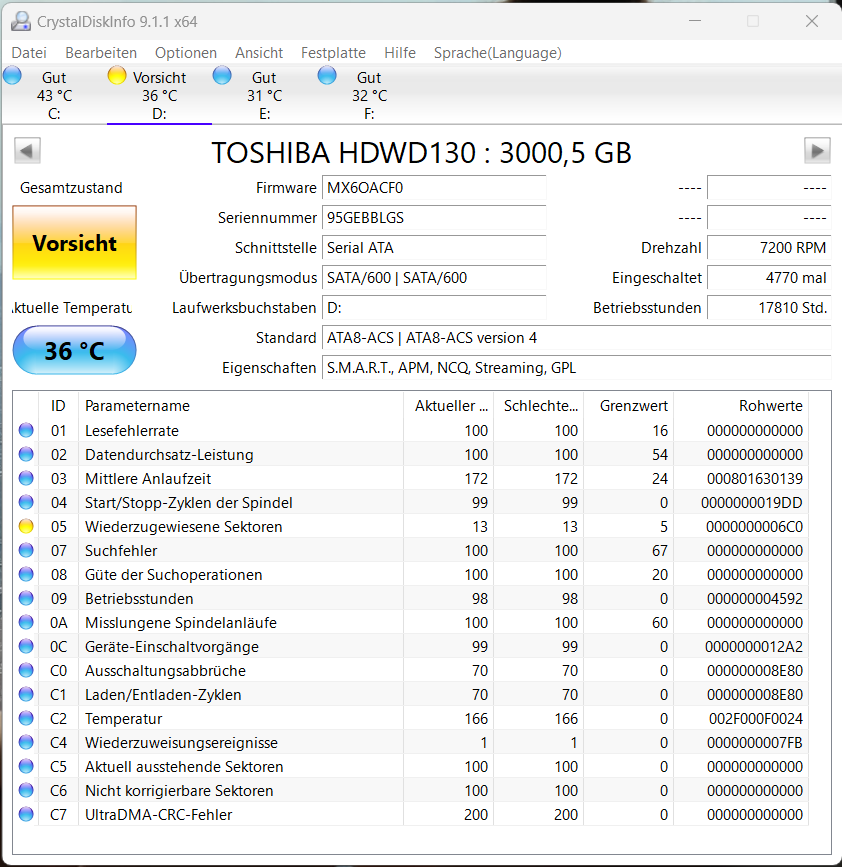Open the Bearbeiten menu

click(x=101, y=53)
